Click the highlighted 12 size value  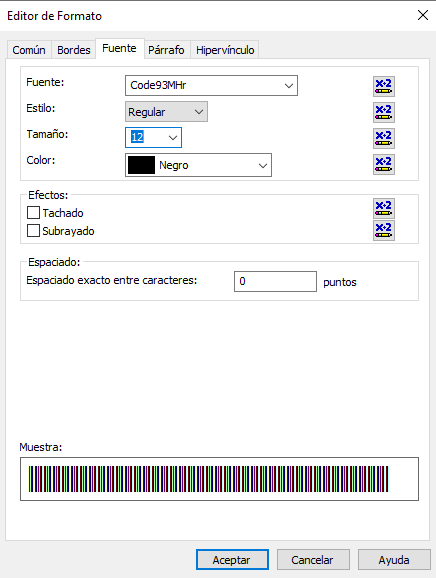[137, 137]
